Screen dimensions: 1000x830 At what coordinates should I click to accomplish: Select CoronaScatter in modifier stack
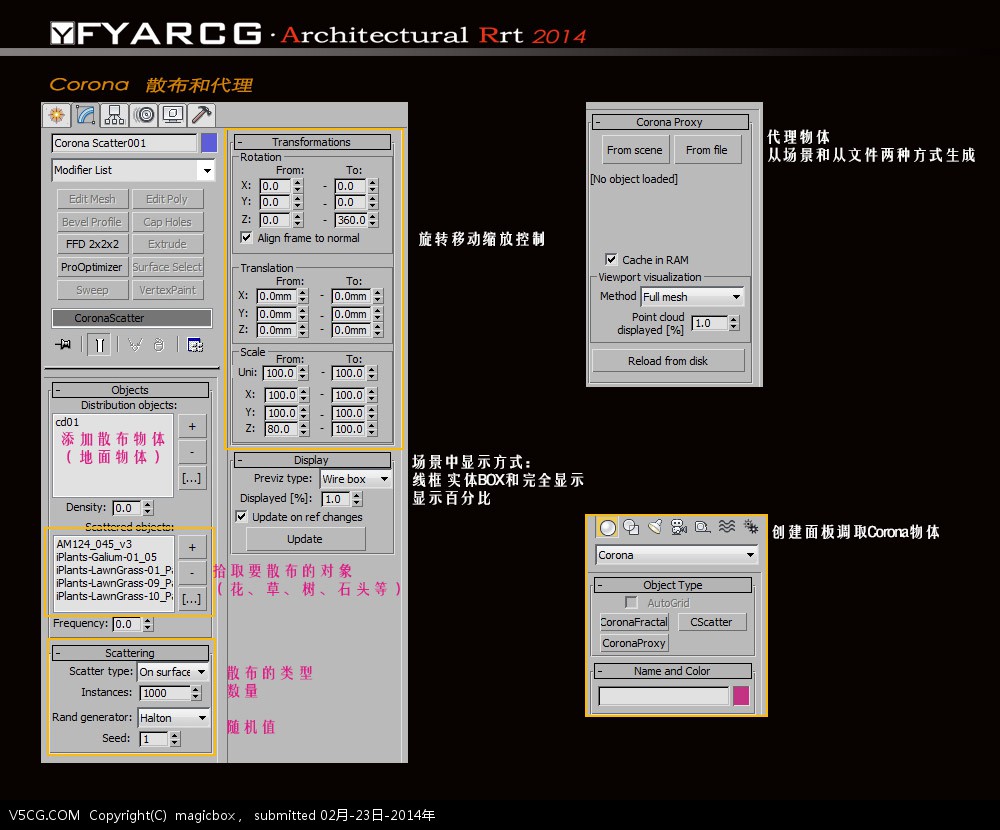tap(132, 318)
